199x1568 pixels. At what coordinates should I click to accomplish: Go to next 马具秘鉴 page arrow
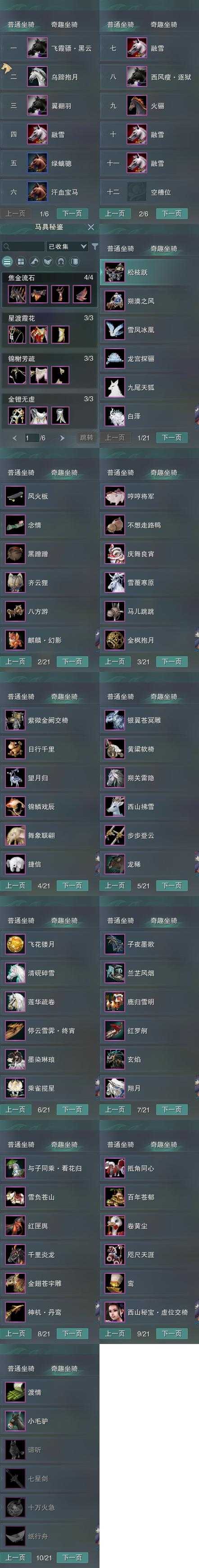click(62, 438)
